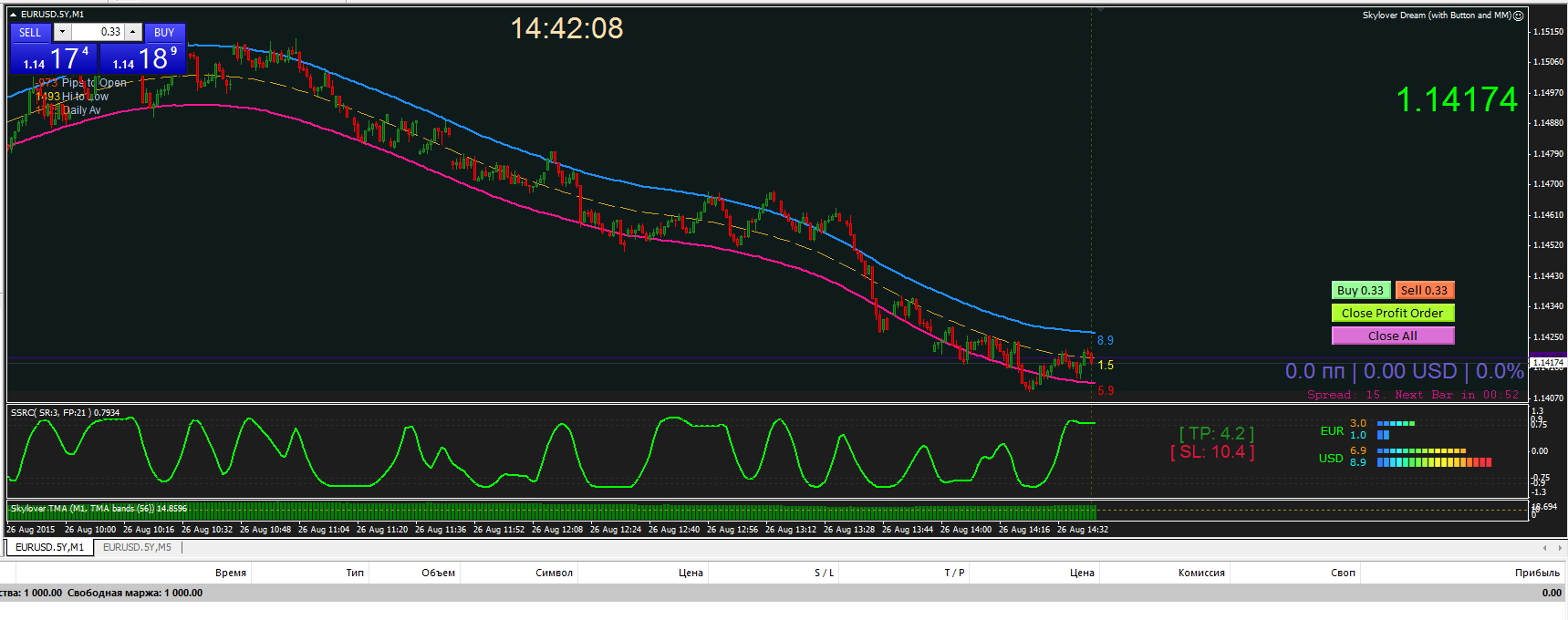Screen dimensions: 1568x620
Task: Click the purple Close All button
Action: click(1392, 336)
